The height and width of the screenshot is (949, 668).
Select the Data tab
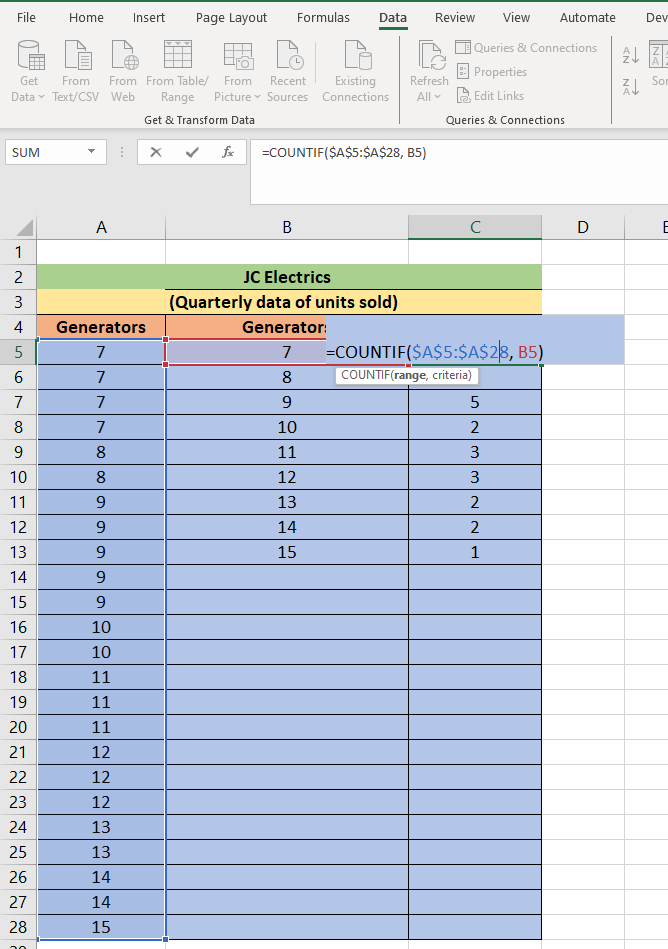[393, 18]
